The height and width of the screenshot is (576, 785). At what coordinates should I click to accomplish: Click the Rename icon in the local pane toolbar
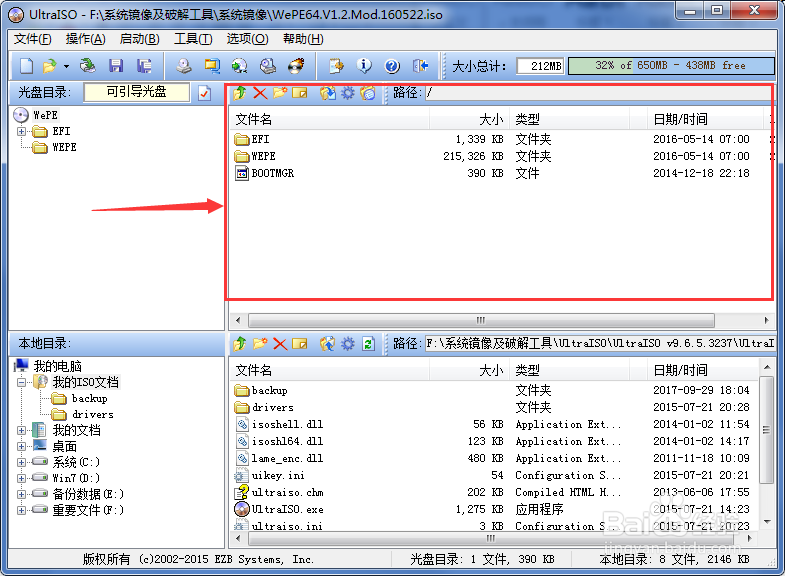(x=300, y=344)
